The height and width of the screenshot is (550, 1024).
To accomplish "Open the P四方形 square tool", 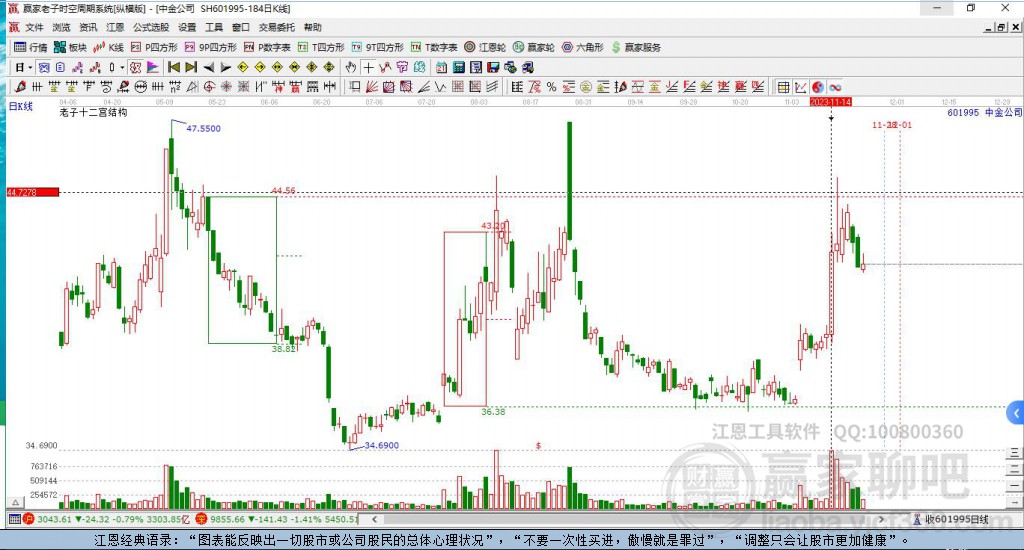I will coord(154,47).
